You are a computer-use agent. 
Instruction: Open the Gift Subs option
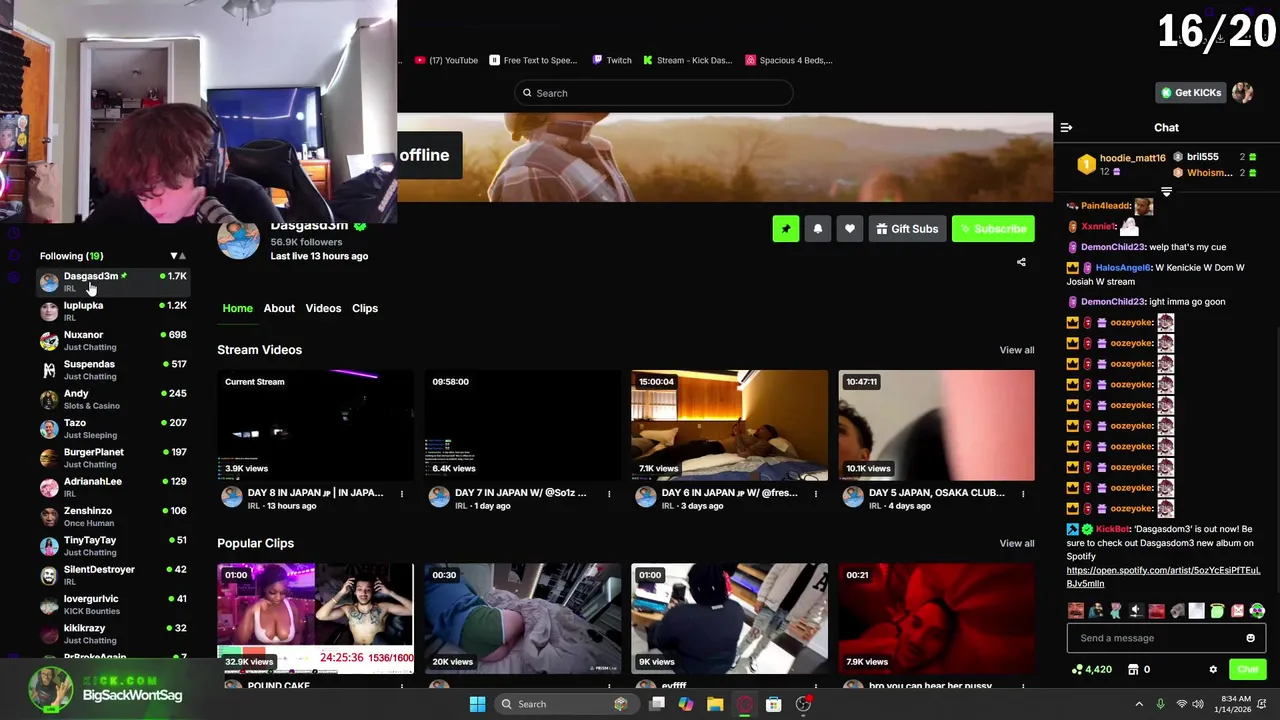point(907,229)
